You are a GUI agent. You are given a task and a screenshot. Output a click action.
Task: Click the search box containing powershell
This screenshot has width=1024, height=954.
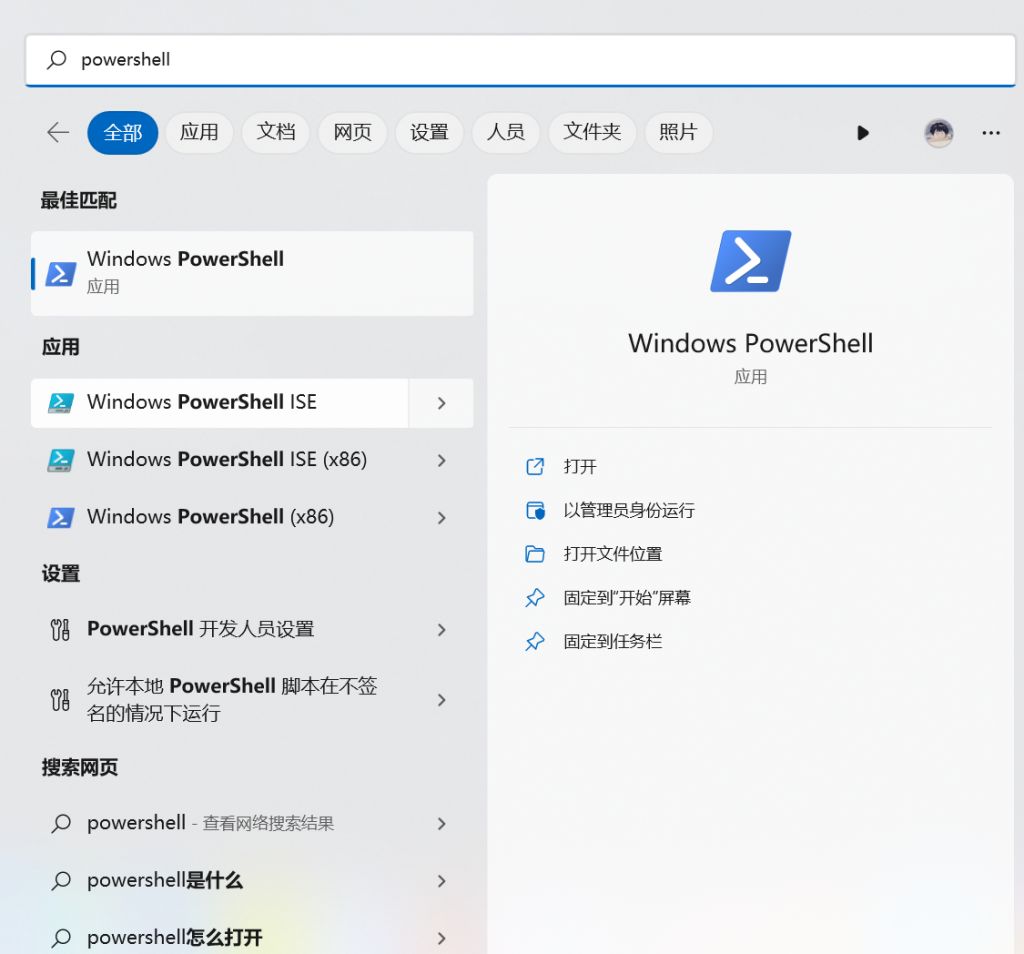point(520,60)
